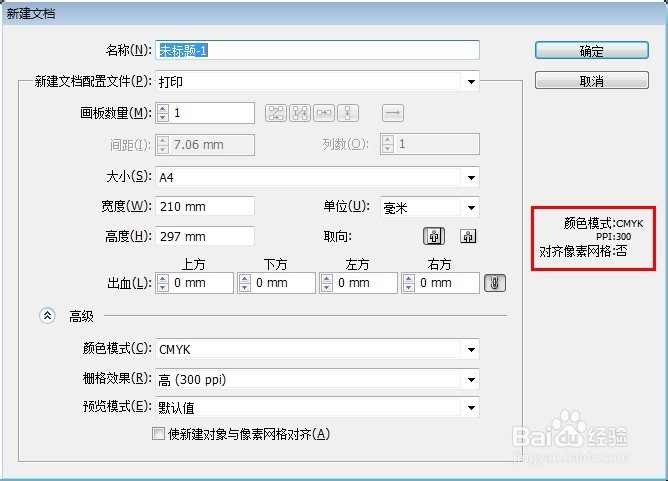
Task: Click the 高度 field showing 297 mm
Action: click(x=205, y=236)
